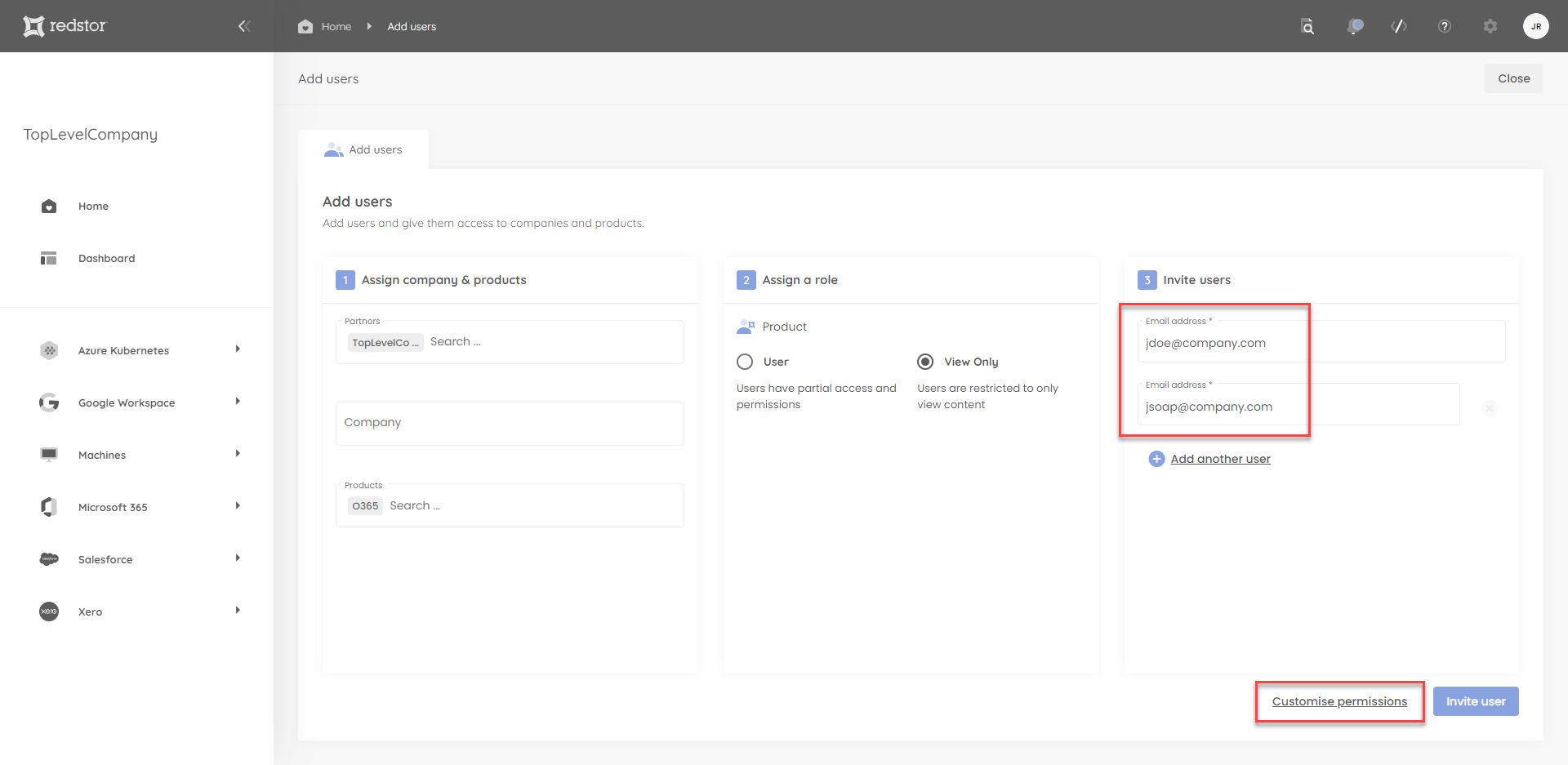1568x765 pixels.
Task: Select the User role radio button
Action: (745, 362)
